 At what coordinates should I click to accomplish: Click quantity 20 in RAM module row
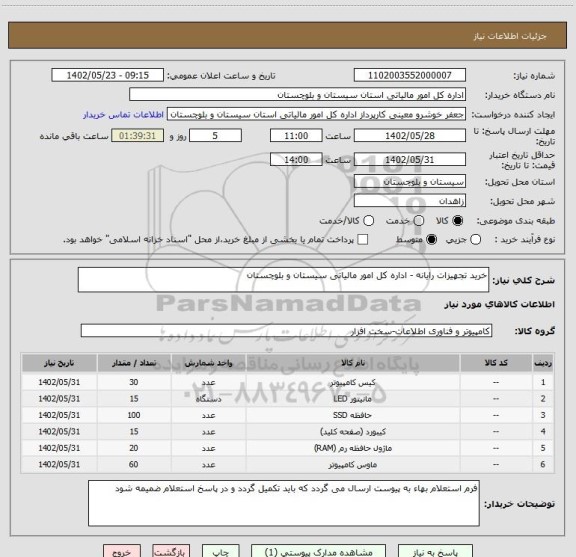pos(134,448)
